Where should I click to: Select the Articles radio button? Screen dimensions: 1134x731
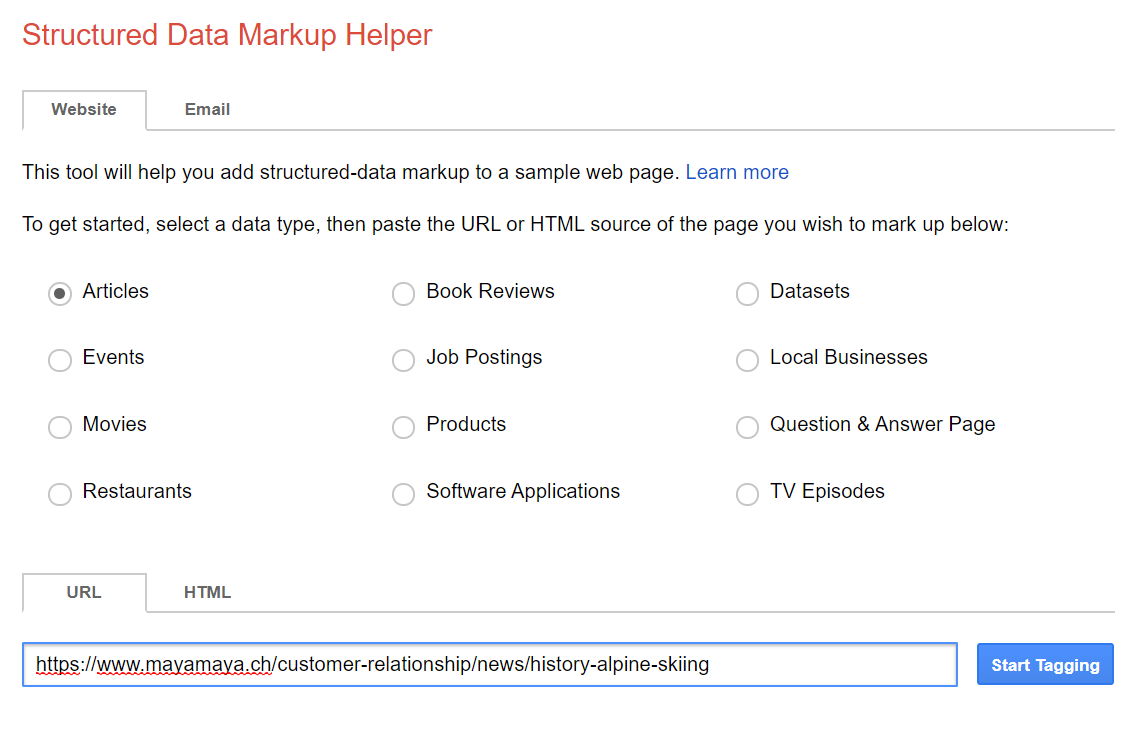pos(60,294)
